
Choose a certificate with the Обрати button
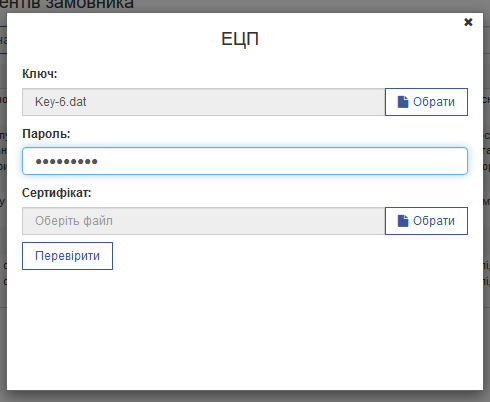point(426,221)
